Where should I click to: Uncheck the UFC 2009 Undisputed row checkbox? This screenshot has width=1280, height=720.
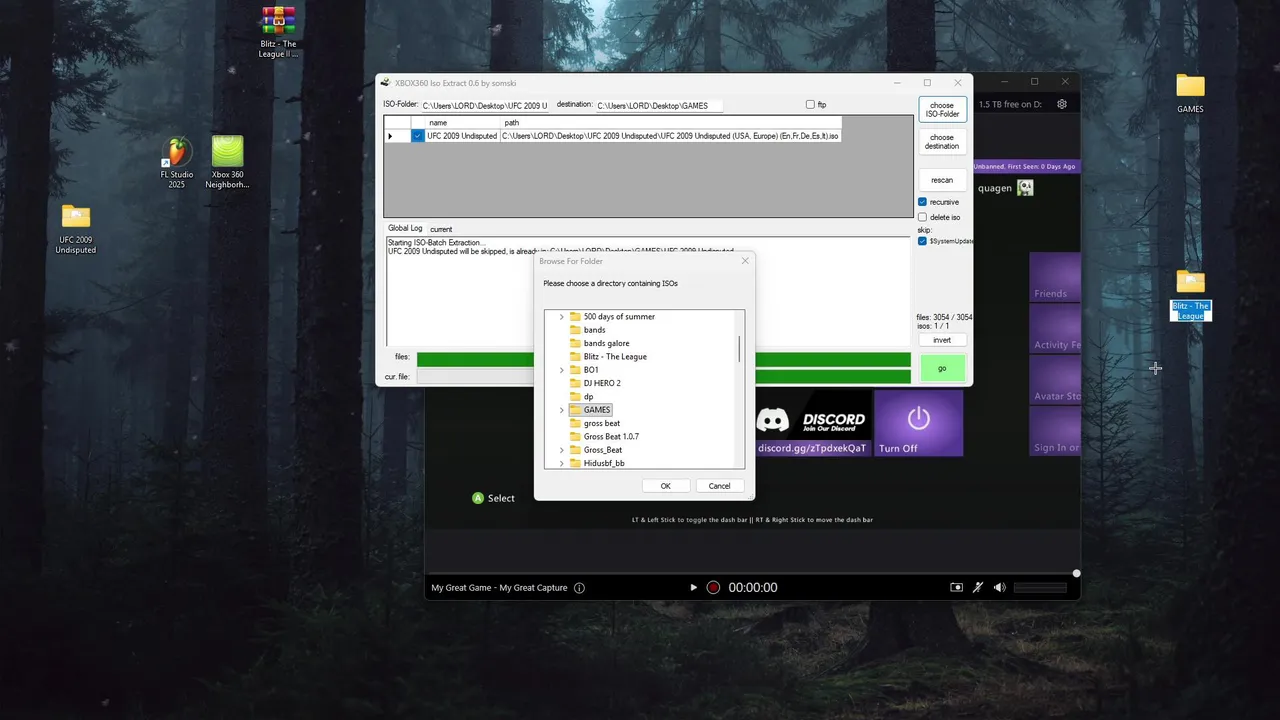click(x=417, y=136)
